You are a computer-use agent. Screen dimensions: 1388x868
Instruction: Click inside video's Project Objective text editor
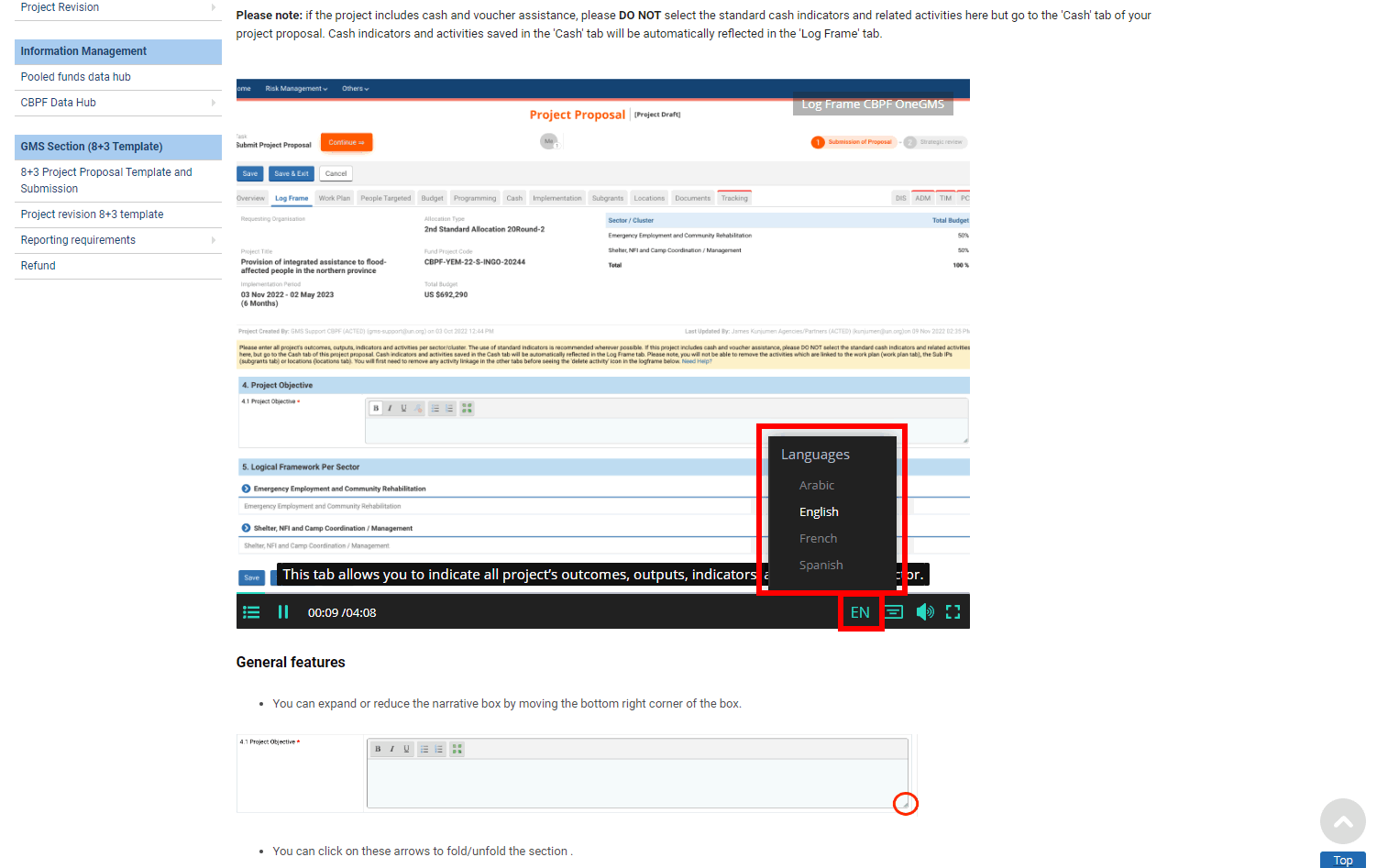(x=666, y=430)
